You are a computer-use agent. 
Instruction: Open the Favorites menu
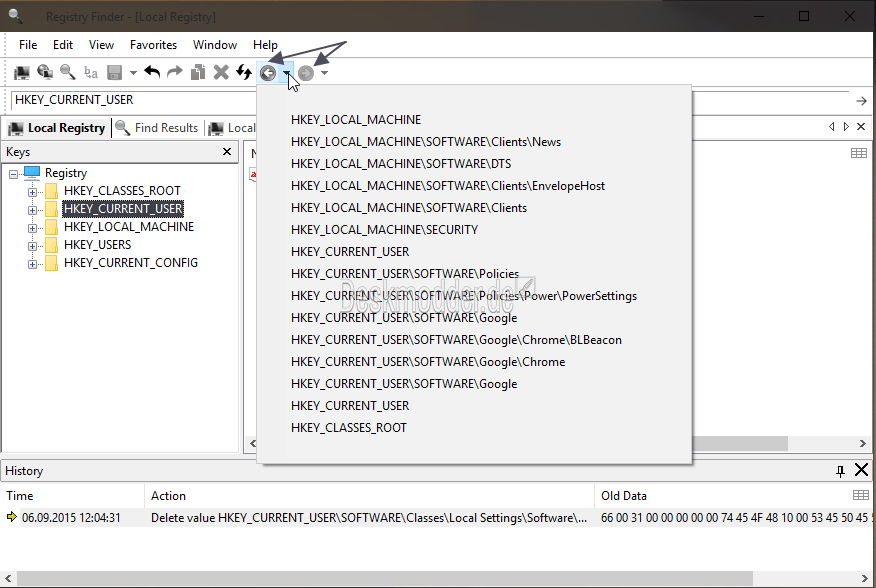pos(153,45)
